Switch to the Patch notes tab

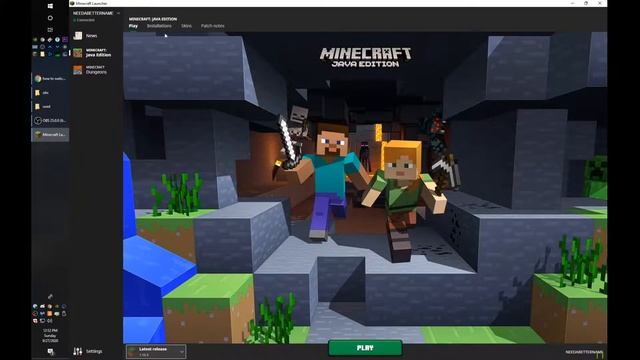click(x=213, y=26)
